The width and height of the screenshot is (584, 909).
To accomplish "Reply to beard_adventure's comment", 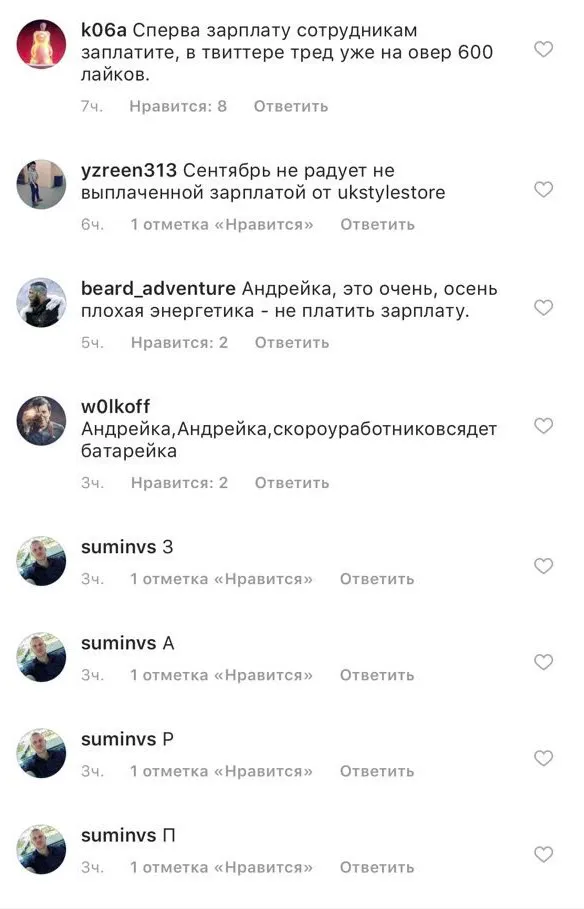I will (x=292, y=343).
